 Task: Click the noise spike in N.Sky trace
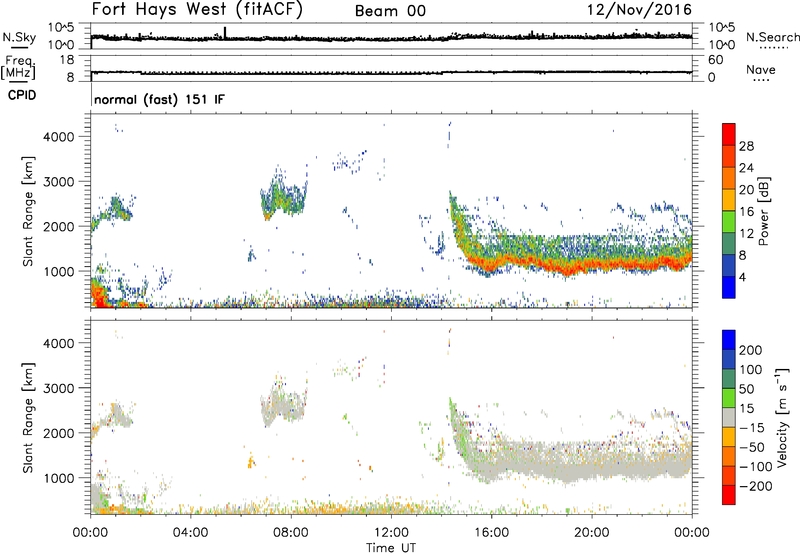tap(225, 32)
